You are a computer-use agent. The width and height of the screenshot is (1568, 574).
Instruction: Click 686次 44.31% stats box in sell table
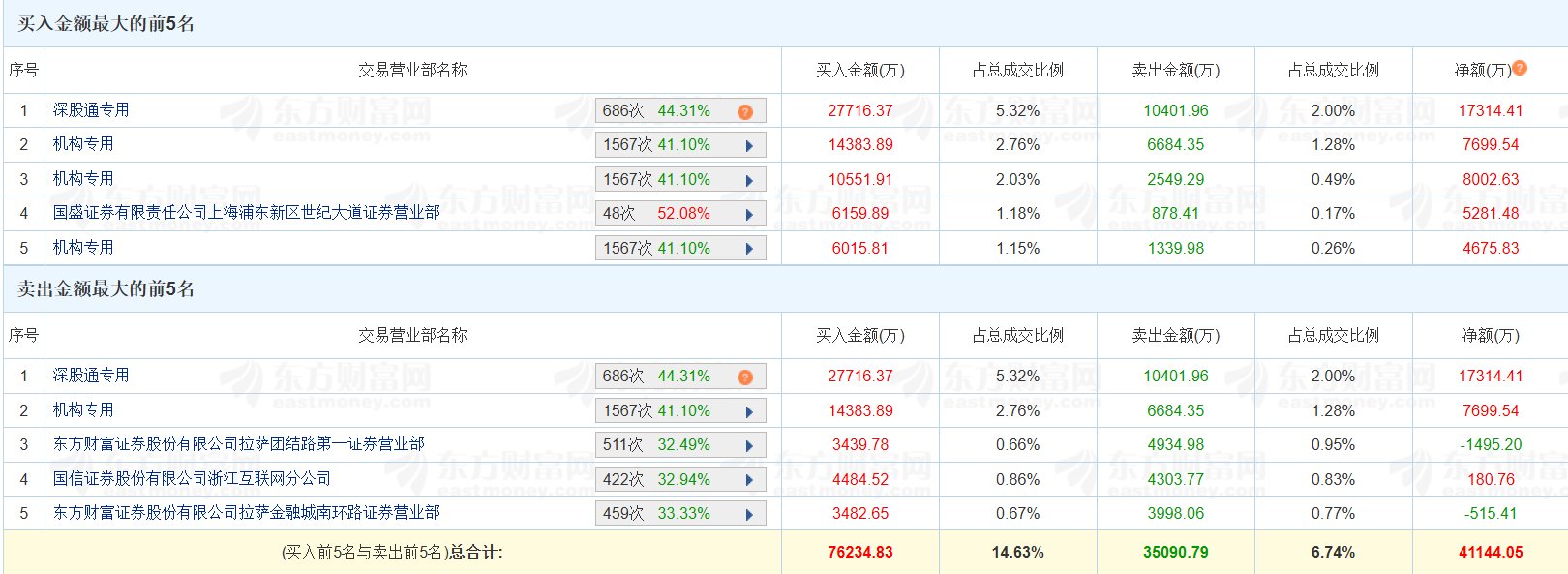(658, 377)
